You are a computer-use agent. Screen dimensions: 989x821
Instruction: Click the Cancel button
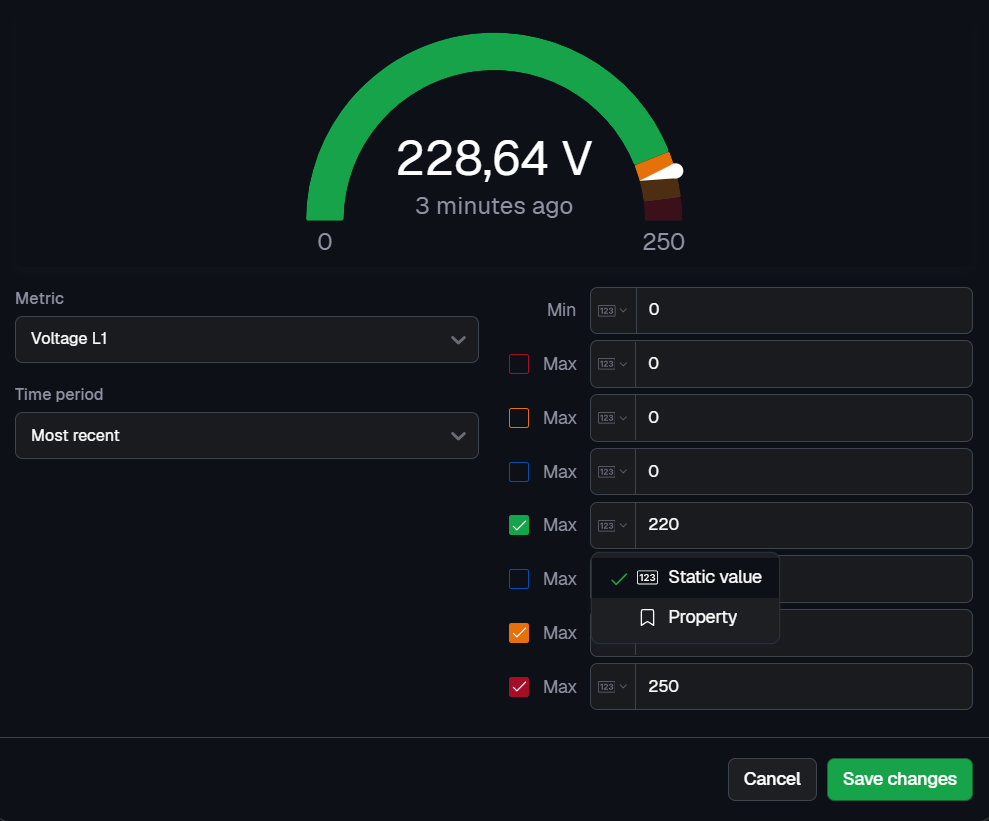[771, 779]
